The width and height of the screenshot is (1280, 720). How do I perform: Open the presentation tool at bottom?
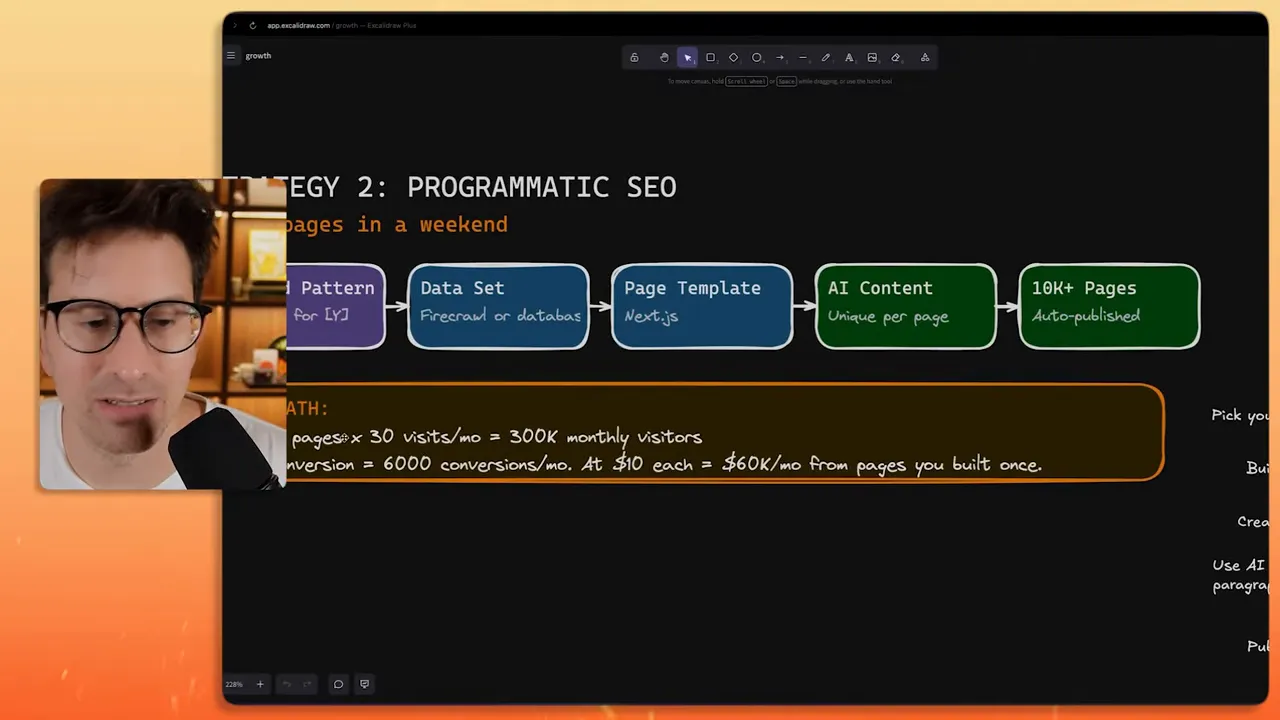click(364, 684)
